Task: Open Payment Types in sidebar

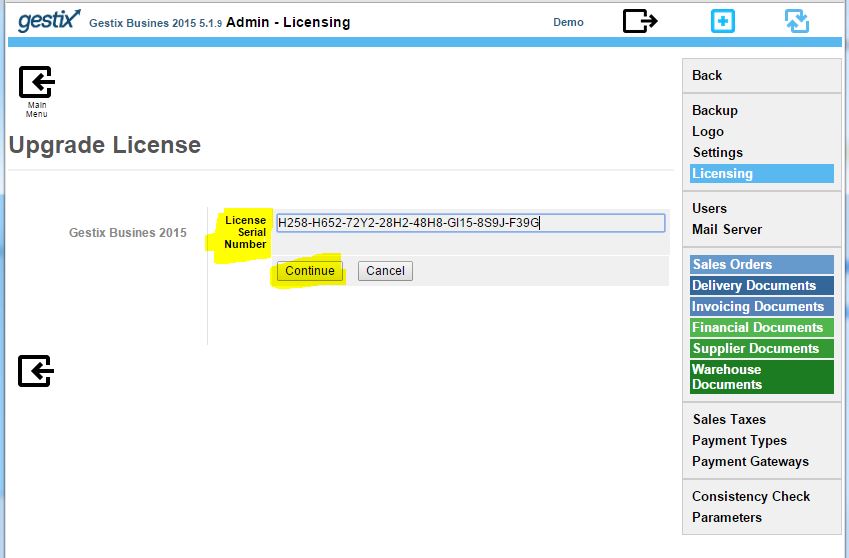Action: [x=739, y=441]
